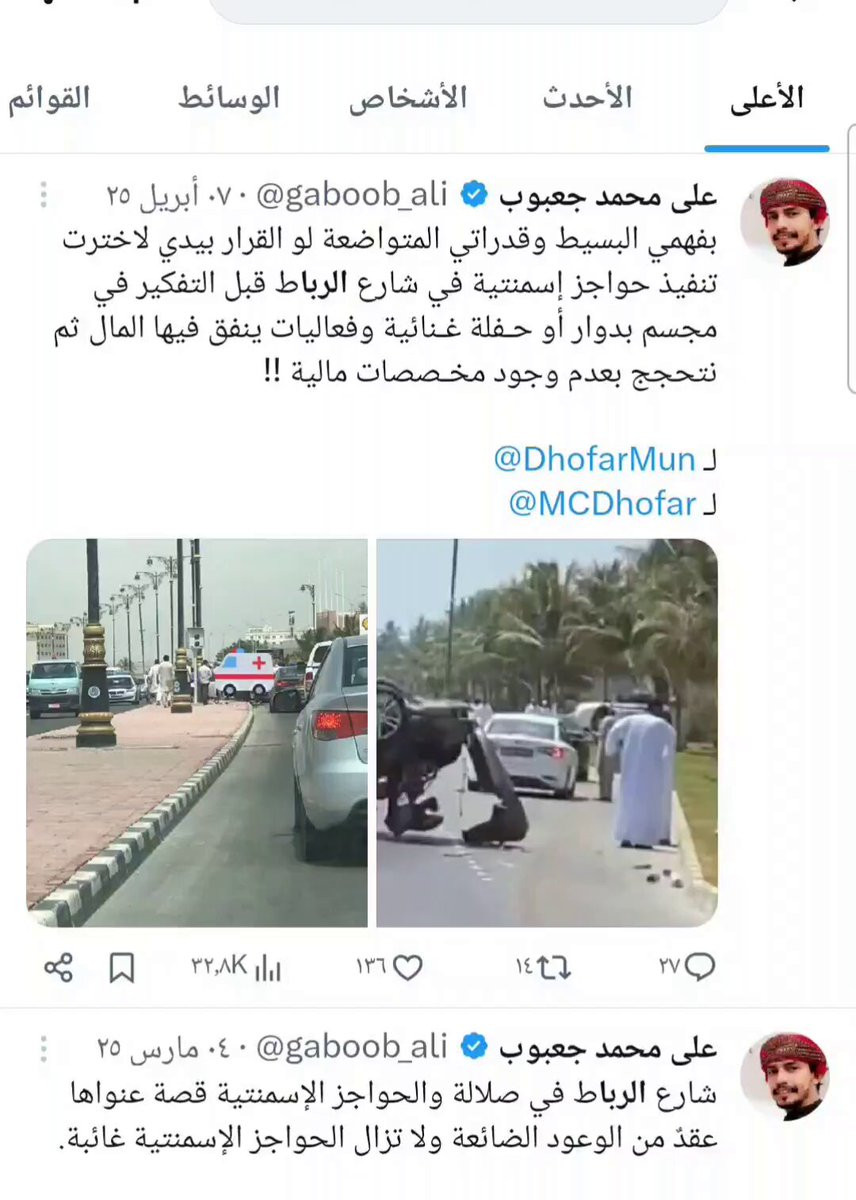The image size is (856, 1200).
Task: Open ambulance street photo
Action: (197, 733)
